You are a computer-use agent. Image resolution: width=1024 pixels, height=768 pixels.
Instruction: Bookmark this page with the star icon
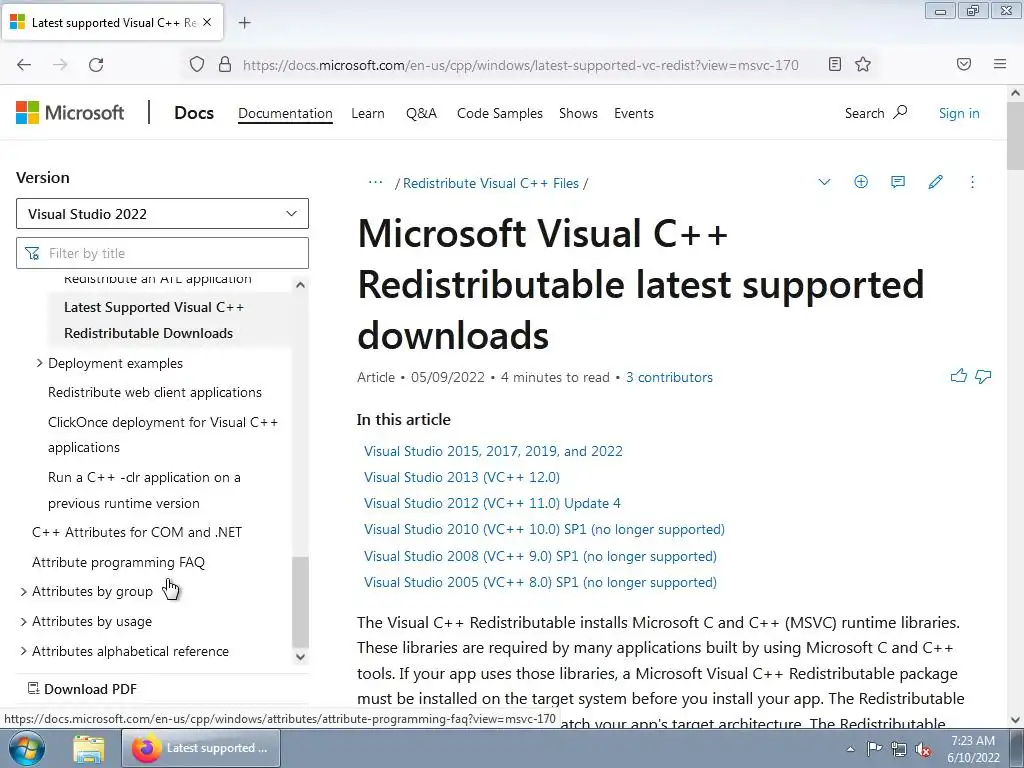pyautogui.click(x=863, y=64)
